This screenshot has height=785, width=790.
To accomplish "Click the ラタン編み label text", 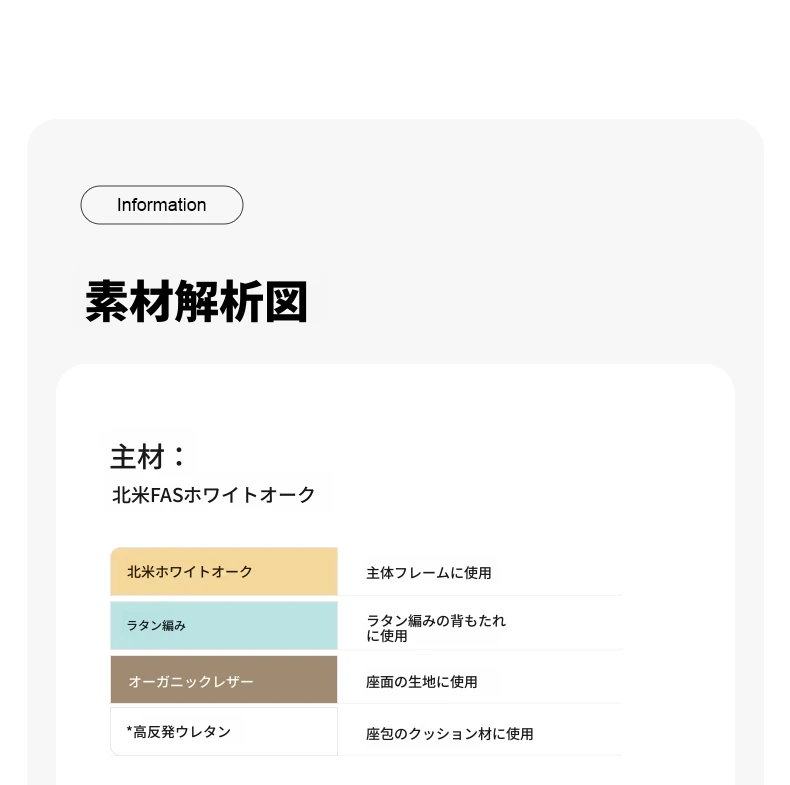I will pyautogui.click(x=156, y=626).
